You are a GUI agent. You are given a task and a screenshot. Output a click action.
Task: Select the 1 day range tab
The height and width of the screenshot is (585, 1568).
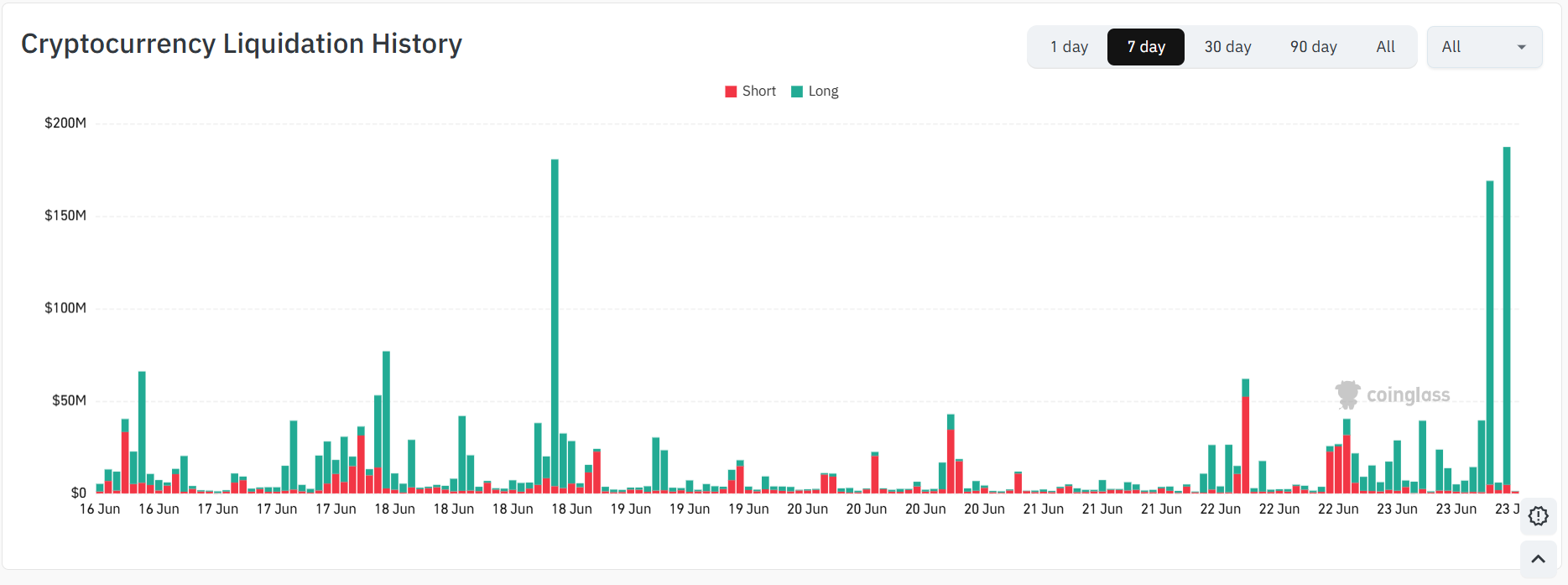pos(1069,47)
